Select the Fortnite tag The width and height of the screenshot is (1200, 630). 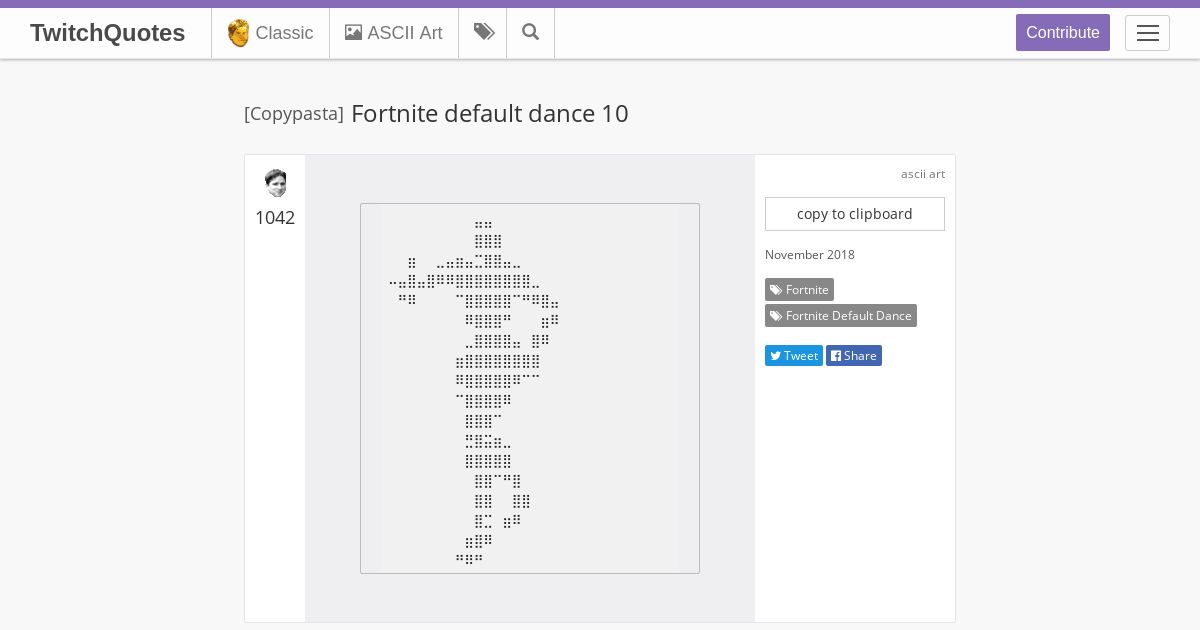(x=799, y=290)
